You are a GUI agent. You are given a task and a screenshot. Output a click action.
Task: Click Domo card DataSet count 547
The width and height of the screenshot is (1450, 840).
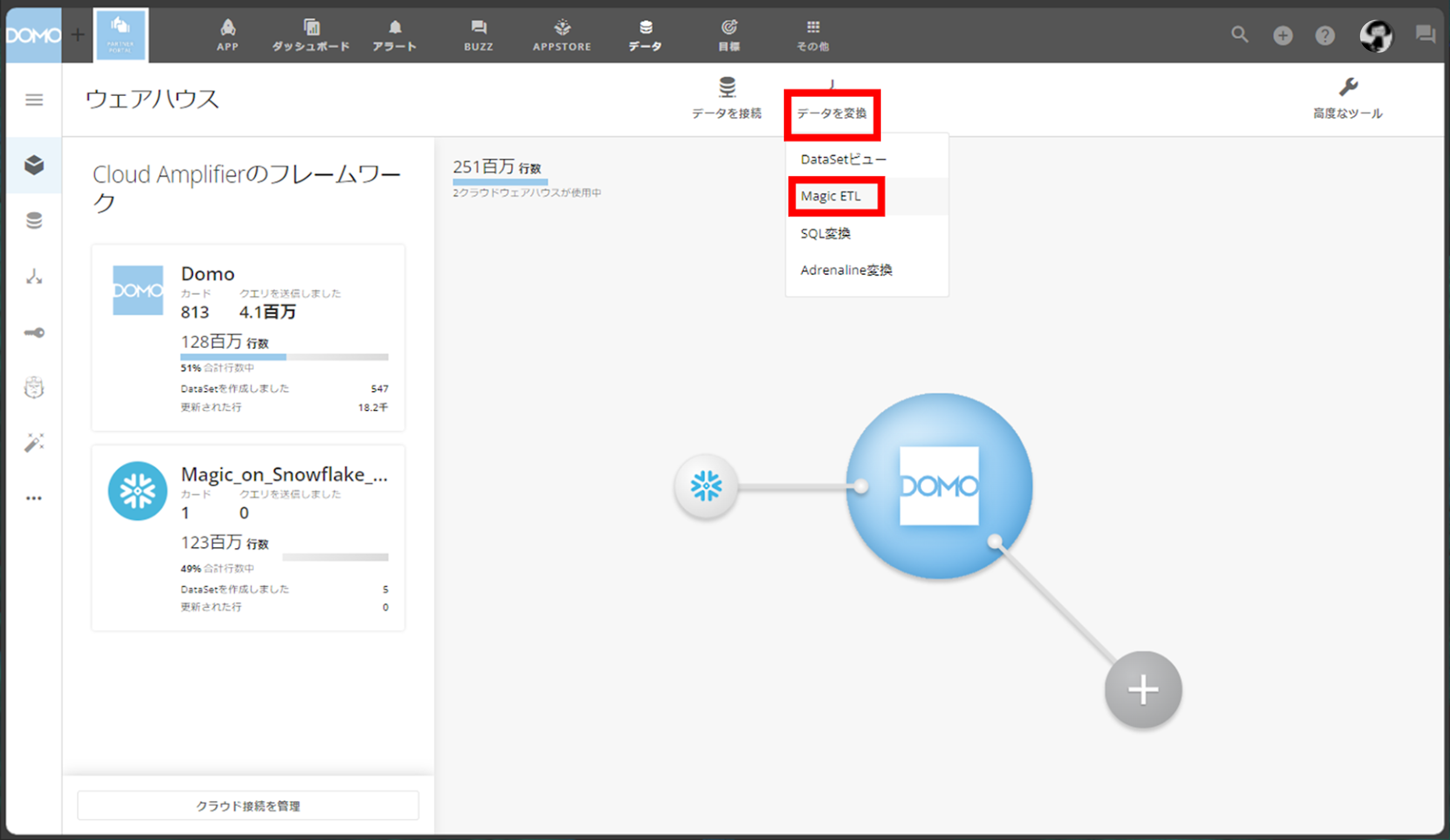pyautogui.click(x=380, y=389)
